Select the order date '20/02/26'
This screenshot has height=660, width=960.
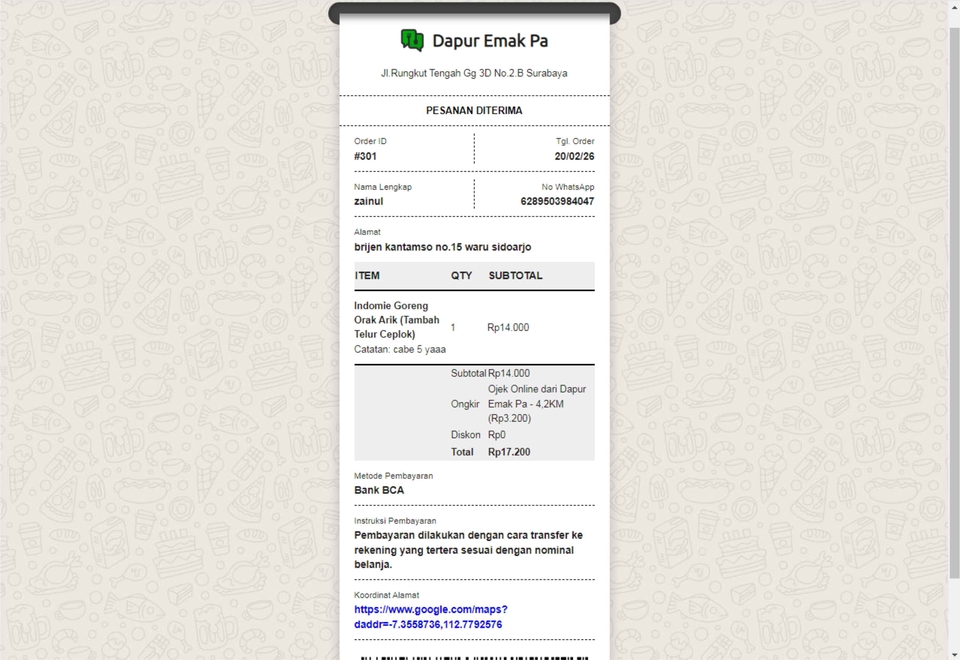[574, 156]
